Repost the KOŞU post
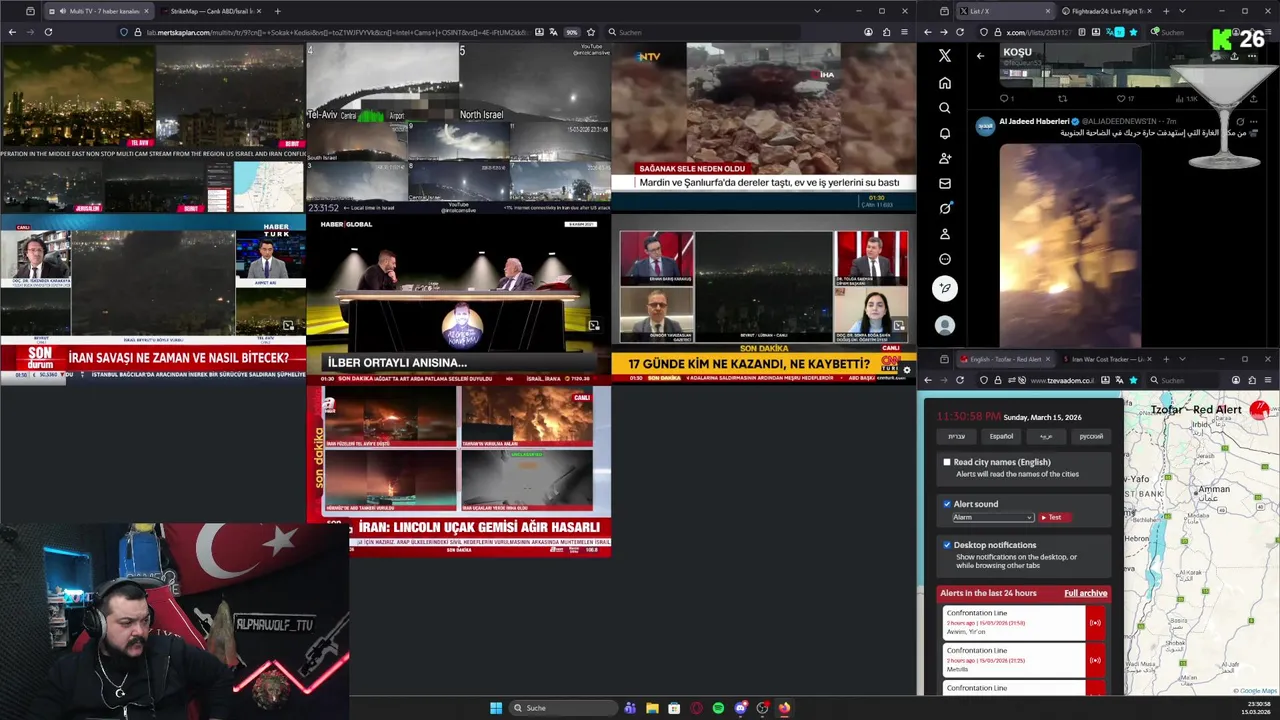Screen dimensions: 1280x720 pyautogui.click(x=1063, y=98)
